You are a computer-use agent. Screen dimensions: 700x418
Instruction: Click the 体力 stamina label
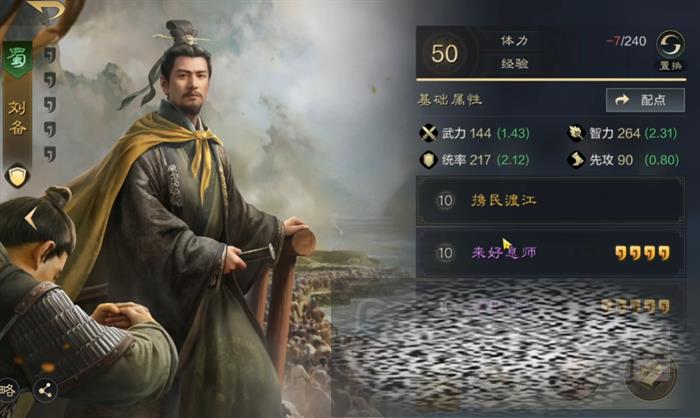click(x=514, y=41)
